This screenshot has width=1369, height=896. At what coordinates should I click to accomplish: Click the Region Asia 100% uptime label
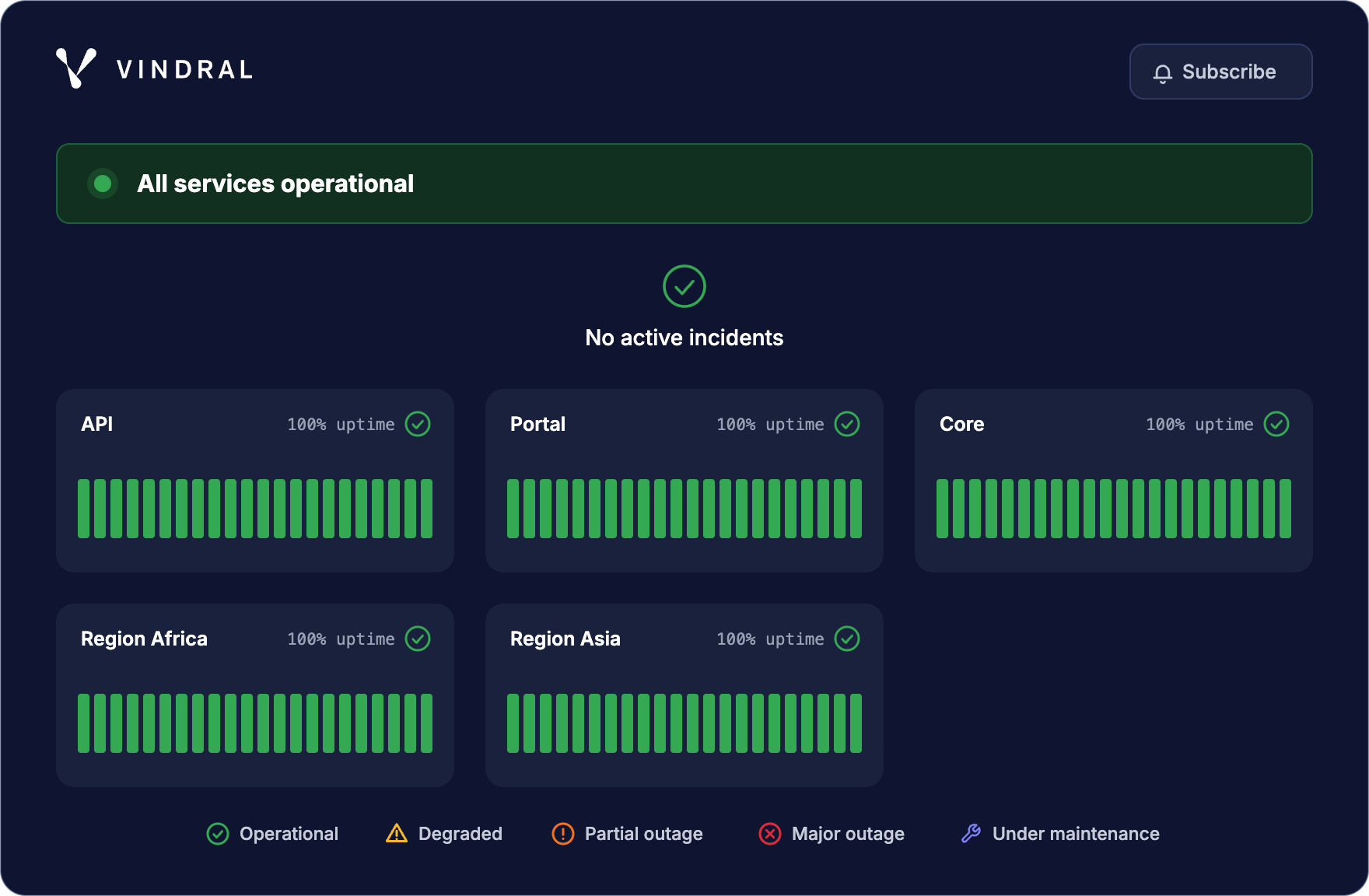point(770,639)
